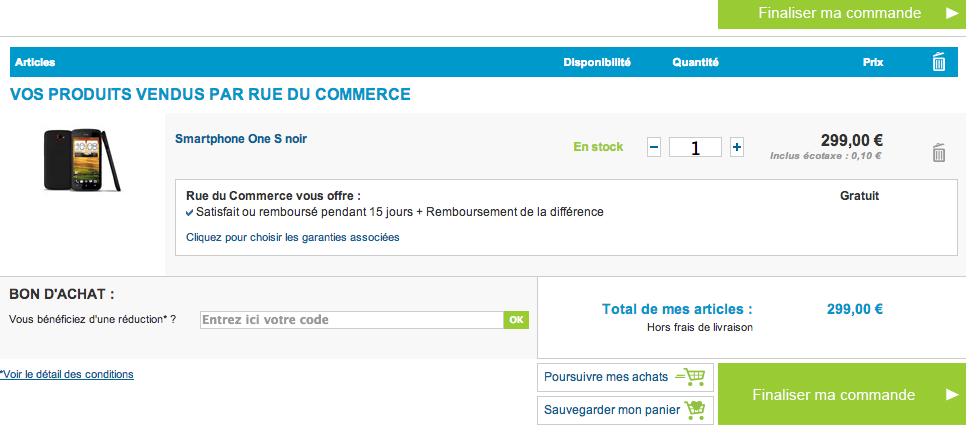Click 'Sauvegarder mon panier' button
This screenshot has width=966, height=428.
pyautogui.click(x=625, y=410)
